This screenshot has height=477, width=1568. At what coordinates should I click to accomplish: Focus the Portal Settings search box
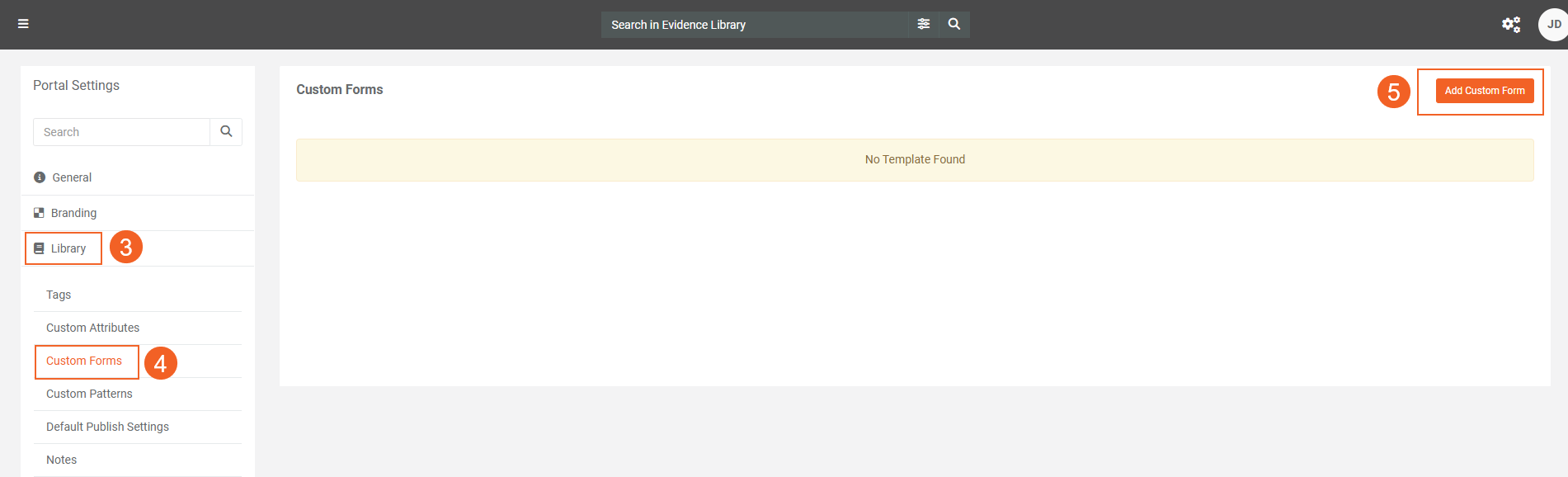point(121,132)
